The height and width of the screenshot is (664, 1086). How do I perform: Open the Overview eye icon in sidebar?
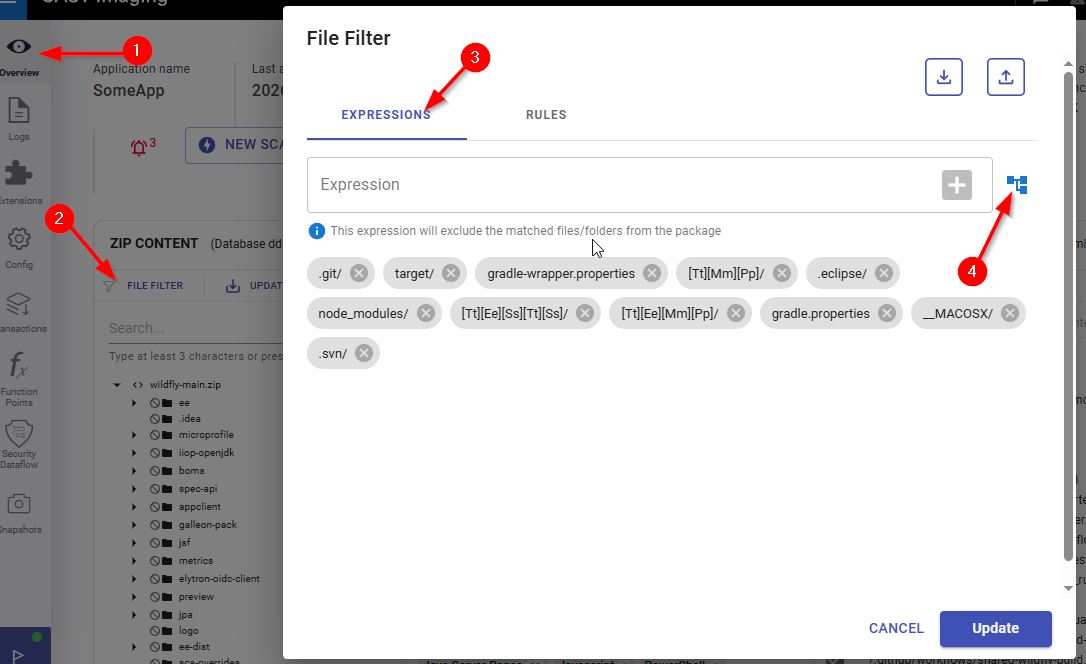(19, 48)
